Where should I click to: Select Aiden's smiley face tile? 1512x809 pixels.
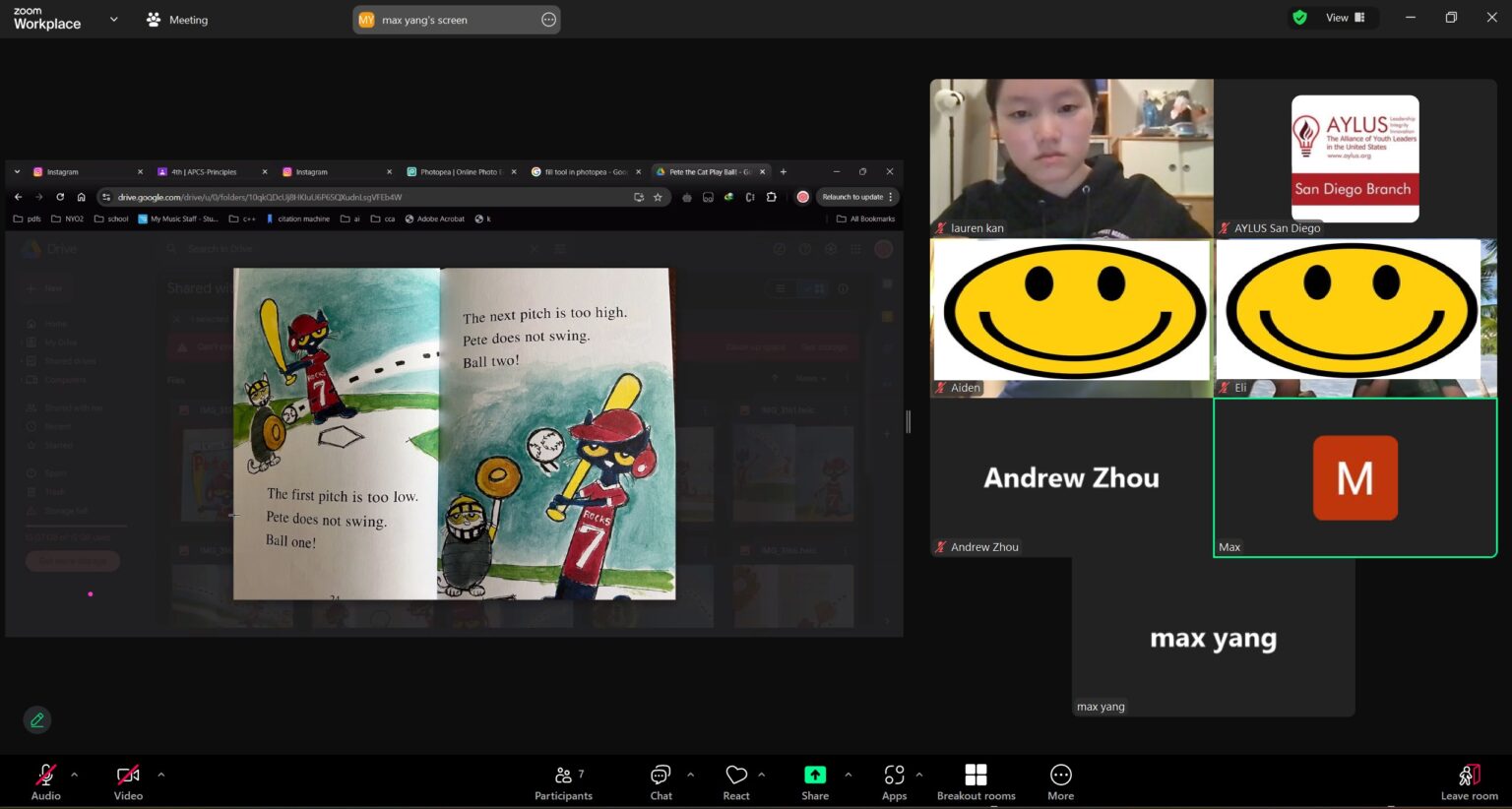(1071, 318)
